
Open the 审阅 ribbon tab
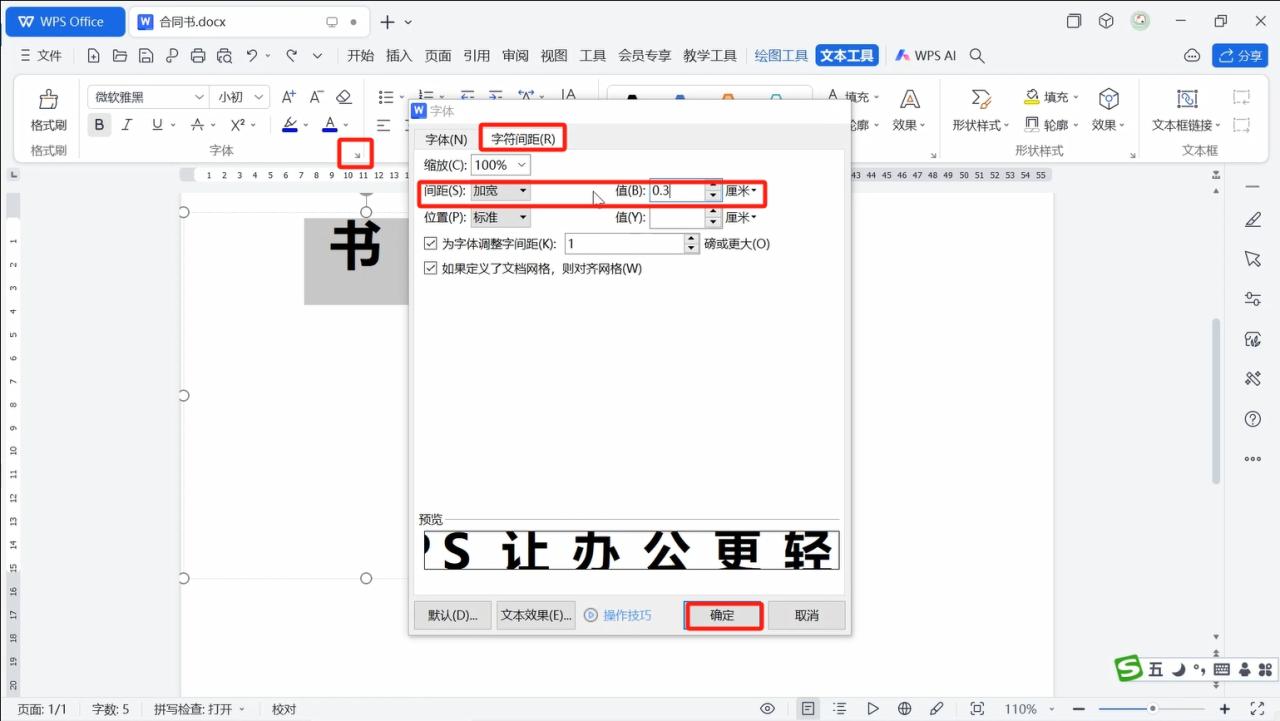click(x=516, y=56)
